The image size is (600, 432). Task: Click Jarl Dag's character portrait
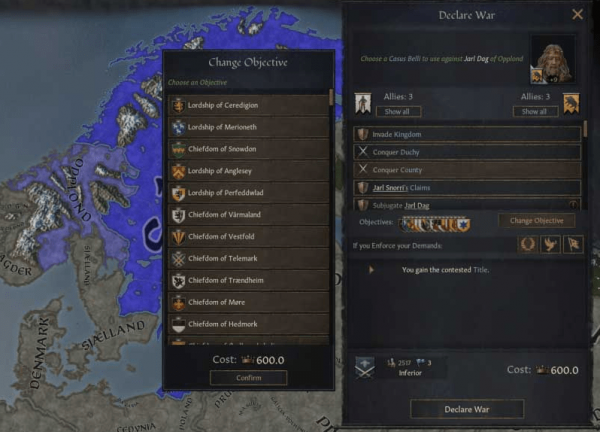(x=553, y=60)
